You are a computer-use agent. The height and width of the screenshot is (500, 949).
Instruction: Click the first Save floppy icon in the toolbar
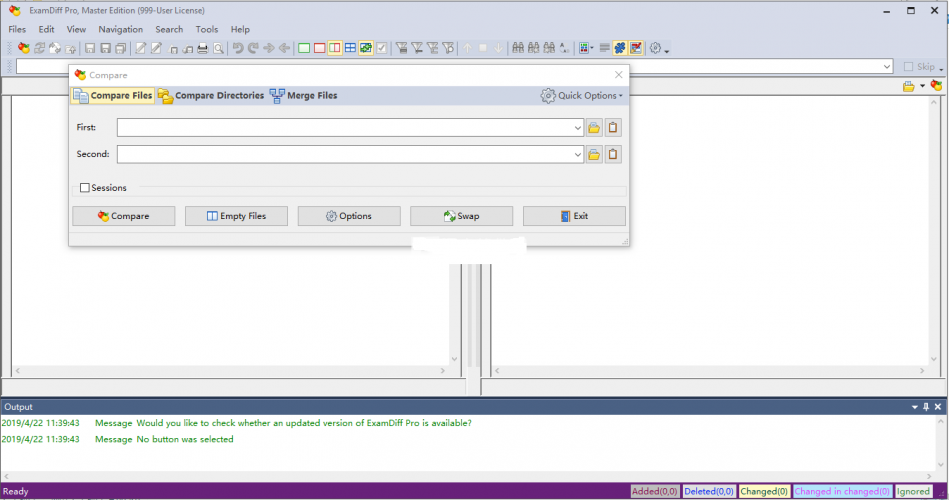90,48
